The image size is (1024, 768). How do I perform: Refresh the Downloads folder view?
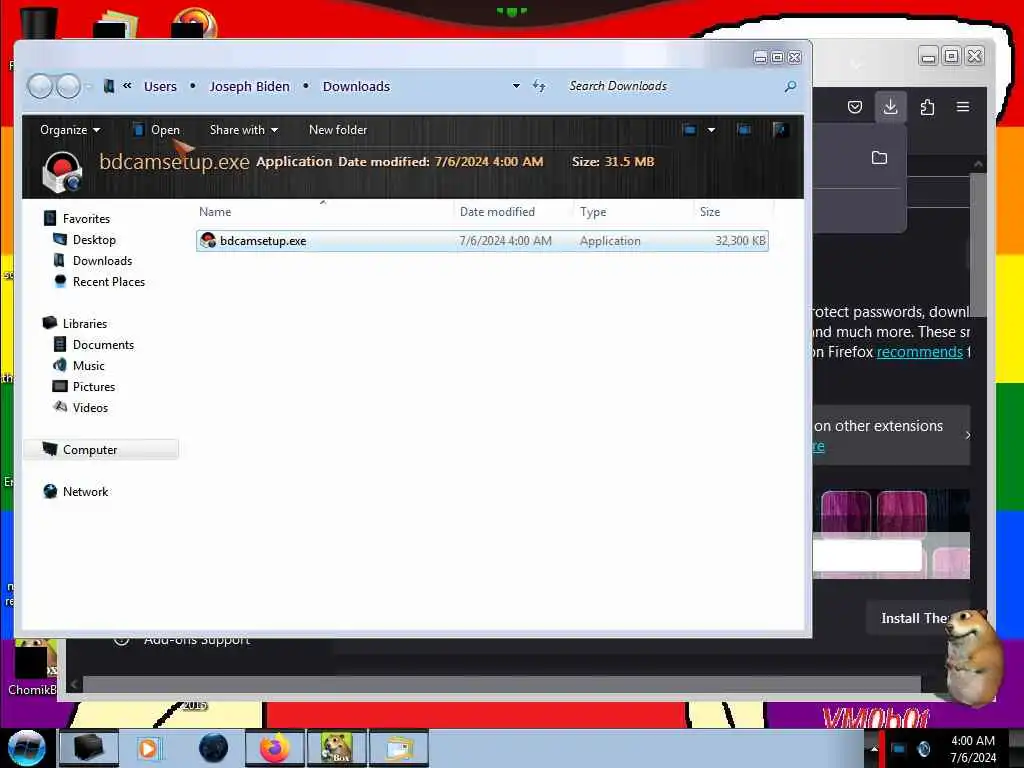[x=539, y=86]
